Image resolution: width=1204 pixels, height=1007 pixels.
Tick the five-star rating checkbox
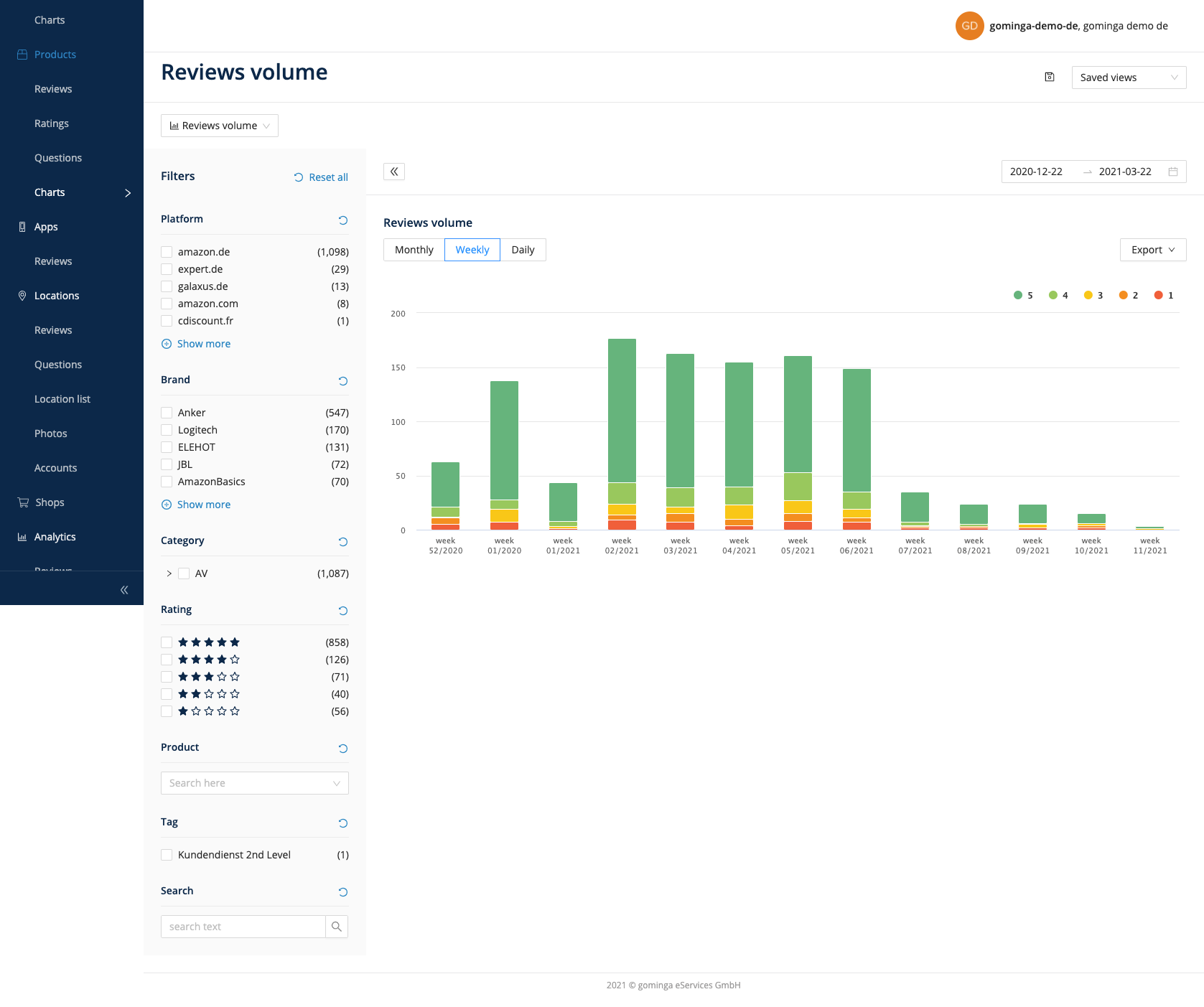pyautogui.click(x=167, y=642)
